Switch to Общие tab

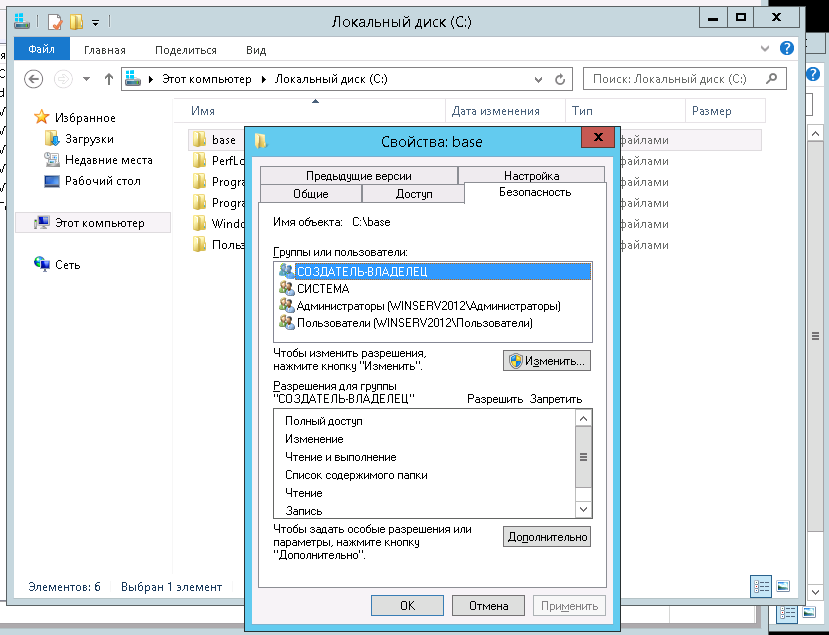pos(310,194)
